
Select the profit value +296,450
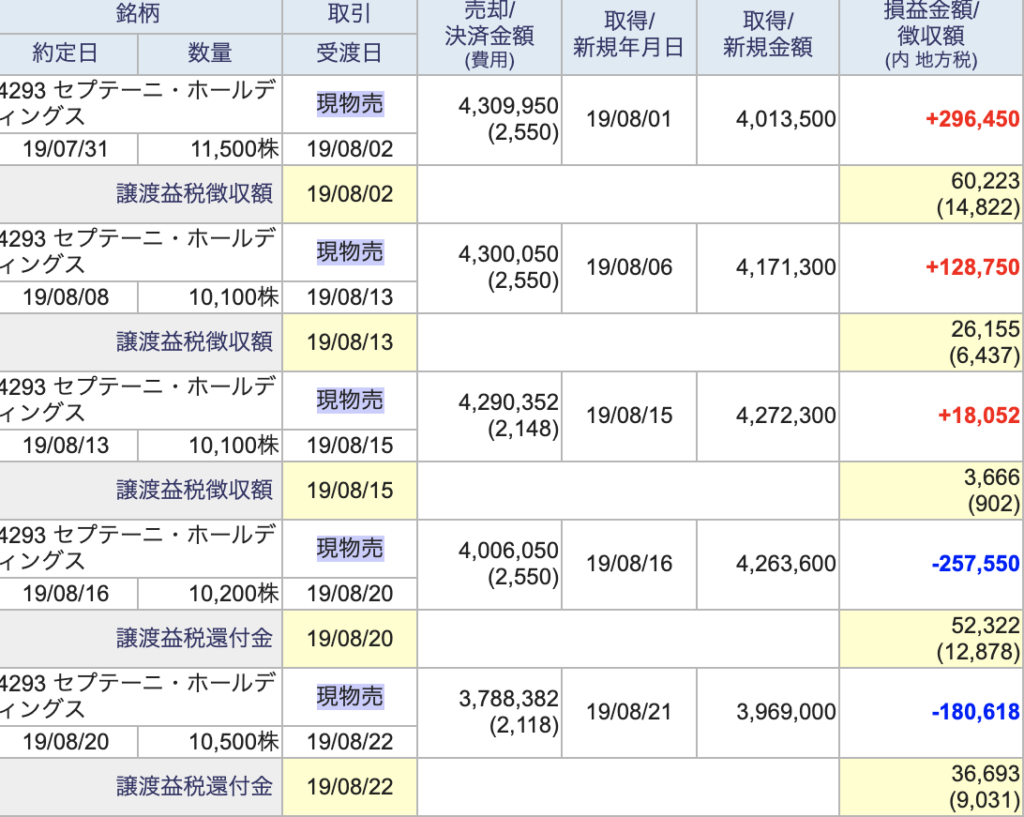click(972, 119)
